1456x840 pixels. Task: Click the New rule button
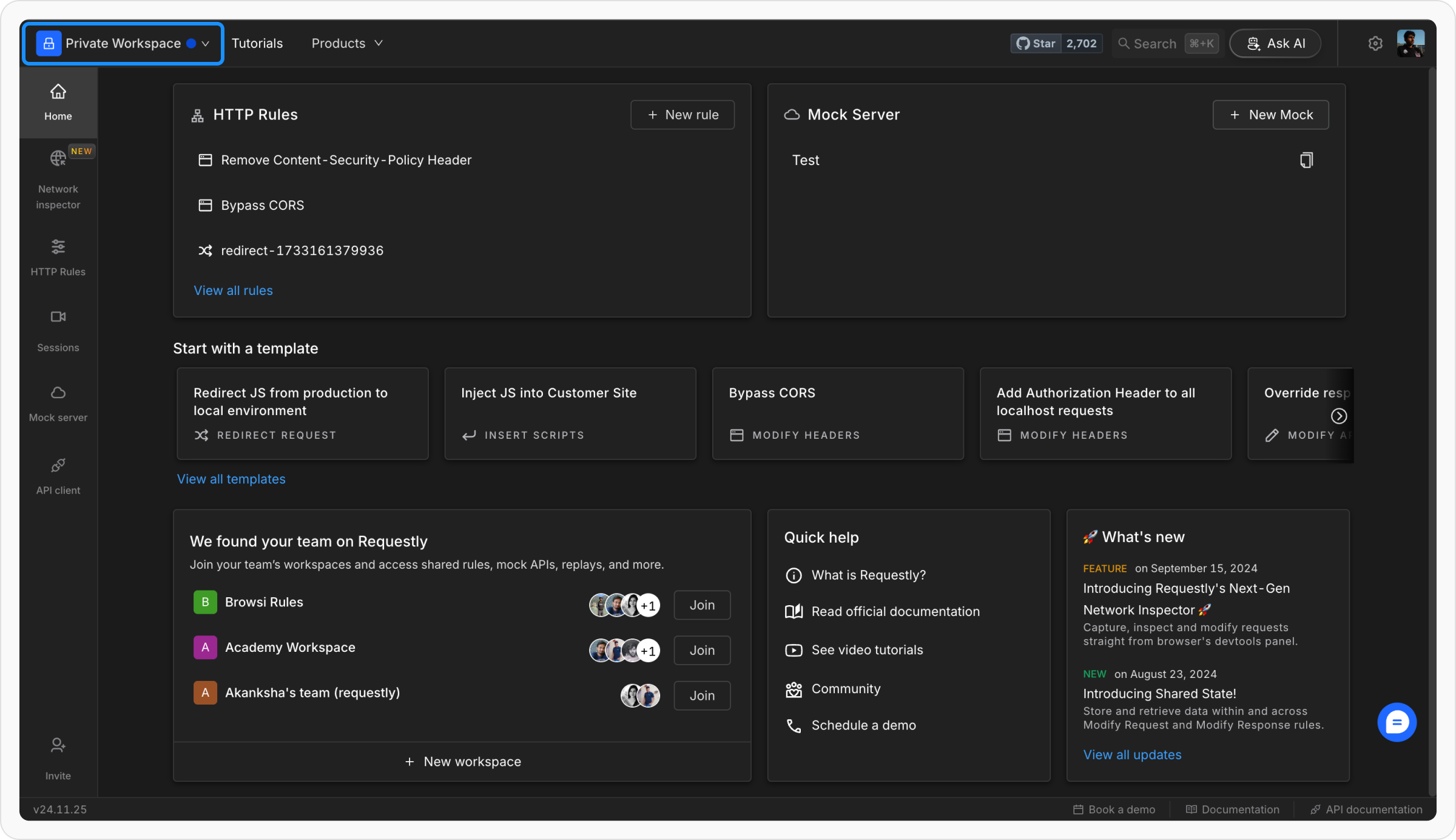(682, 115)
